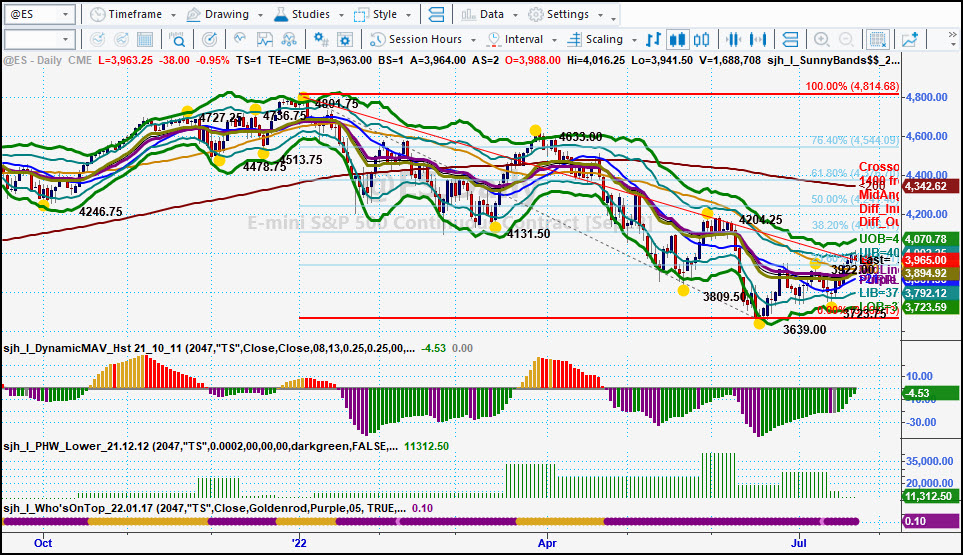
Task: Open the Studies menu
Action: [311, 14]
